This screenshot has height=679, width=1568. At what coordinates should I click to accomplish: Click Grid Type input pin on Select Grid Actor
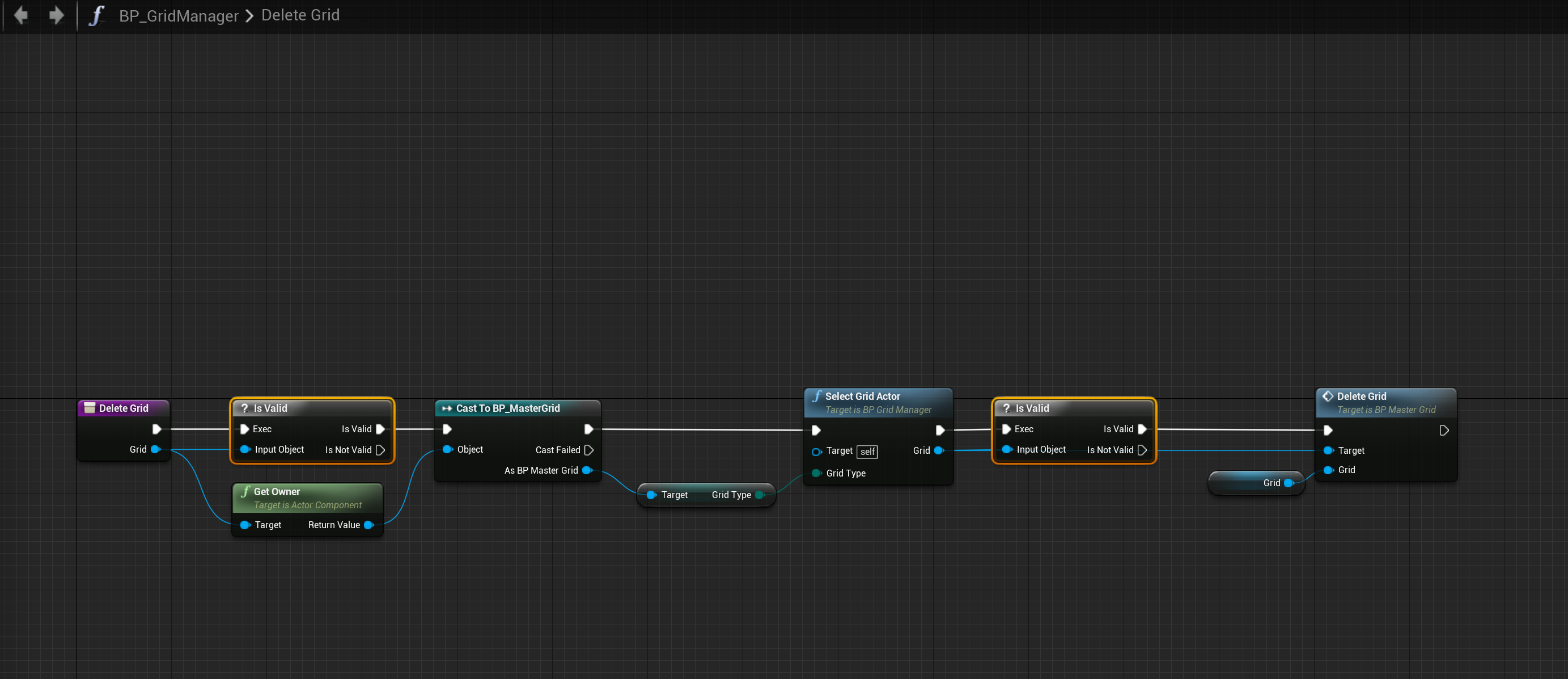click(x=816, y=473)
